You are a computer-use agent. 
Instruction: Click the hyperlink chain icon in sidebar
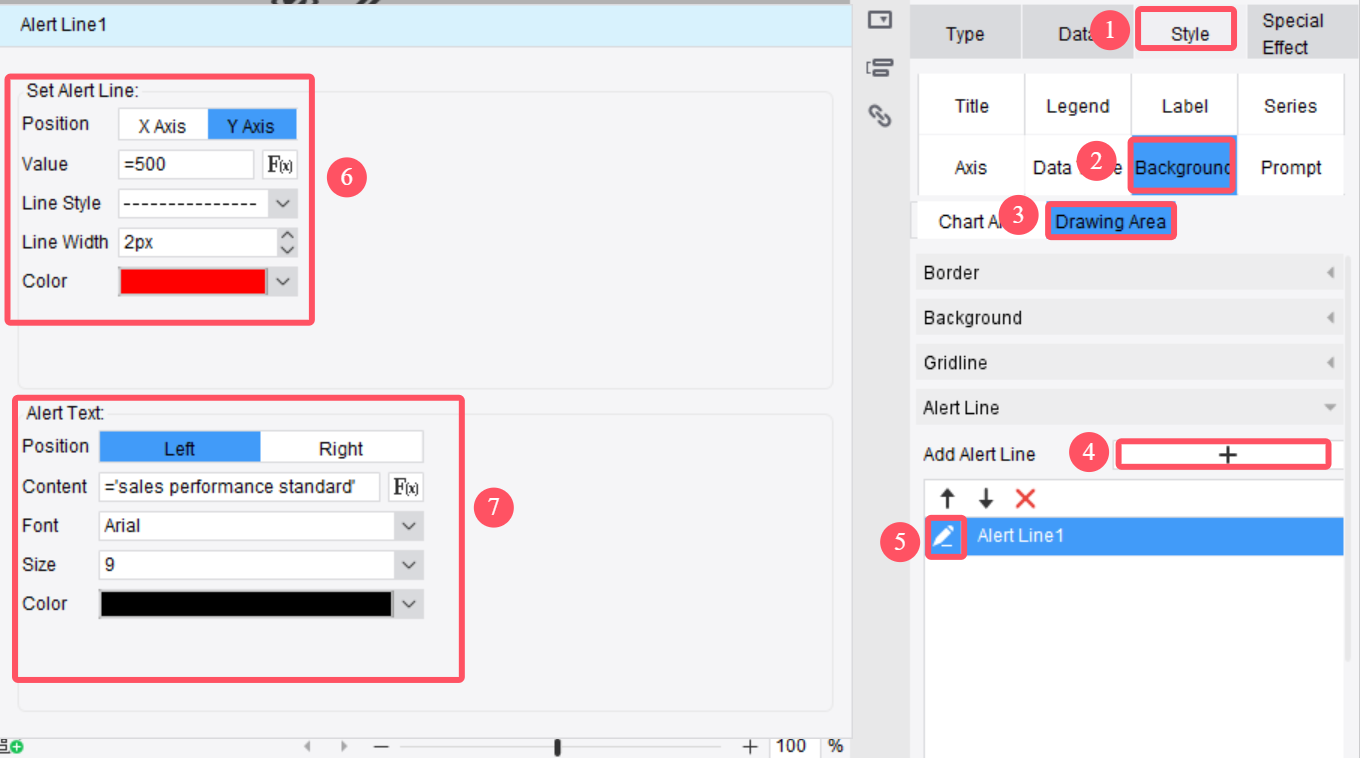(x=880, y=116)
